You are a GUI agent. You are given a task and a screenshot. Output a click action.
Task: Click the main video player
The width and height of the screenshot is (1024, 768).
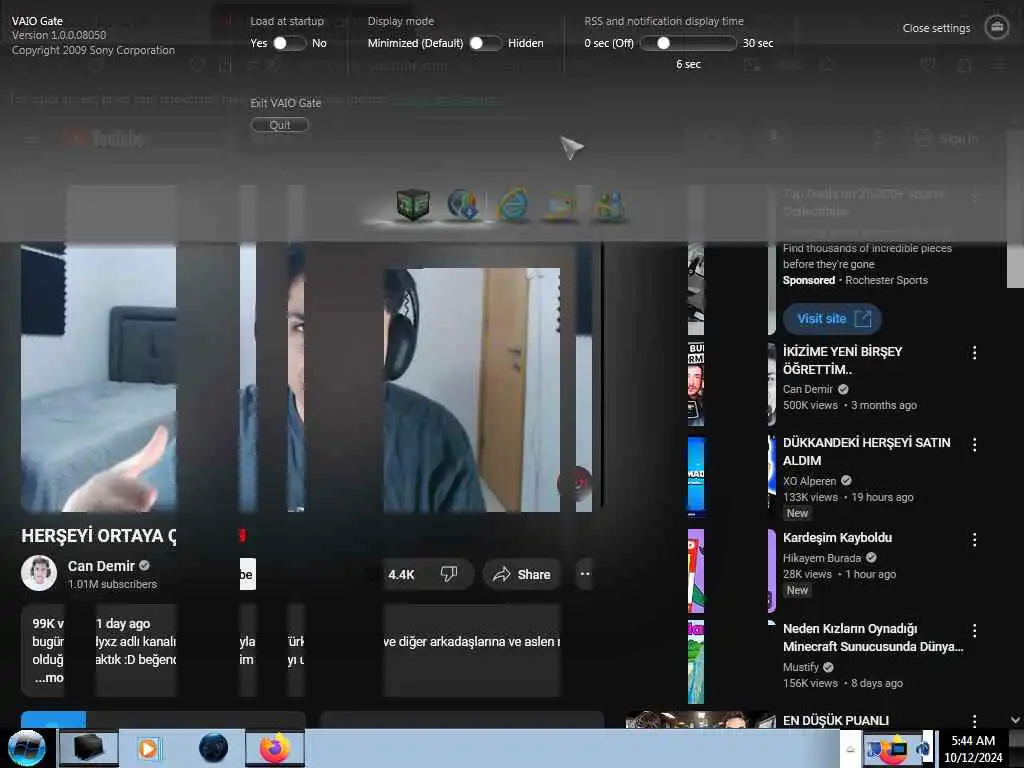tap(307, 377)
